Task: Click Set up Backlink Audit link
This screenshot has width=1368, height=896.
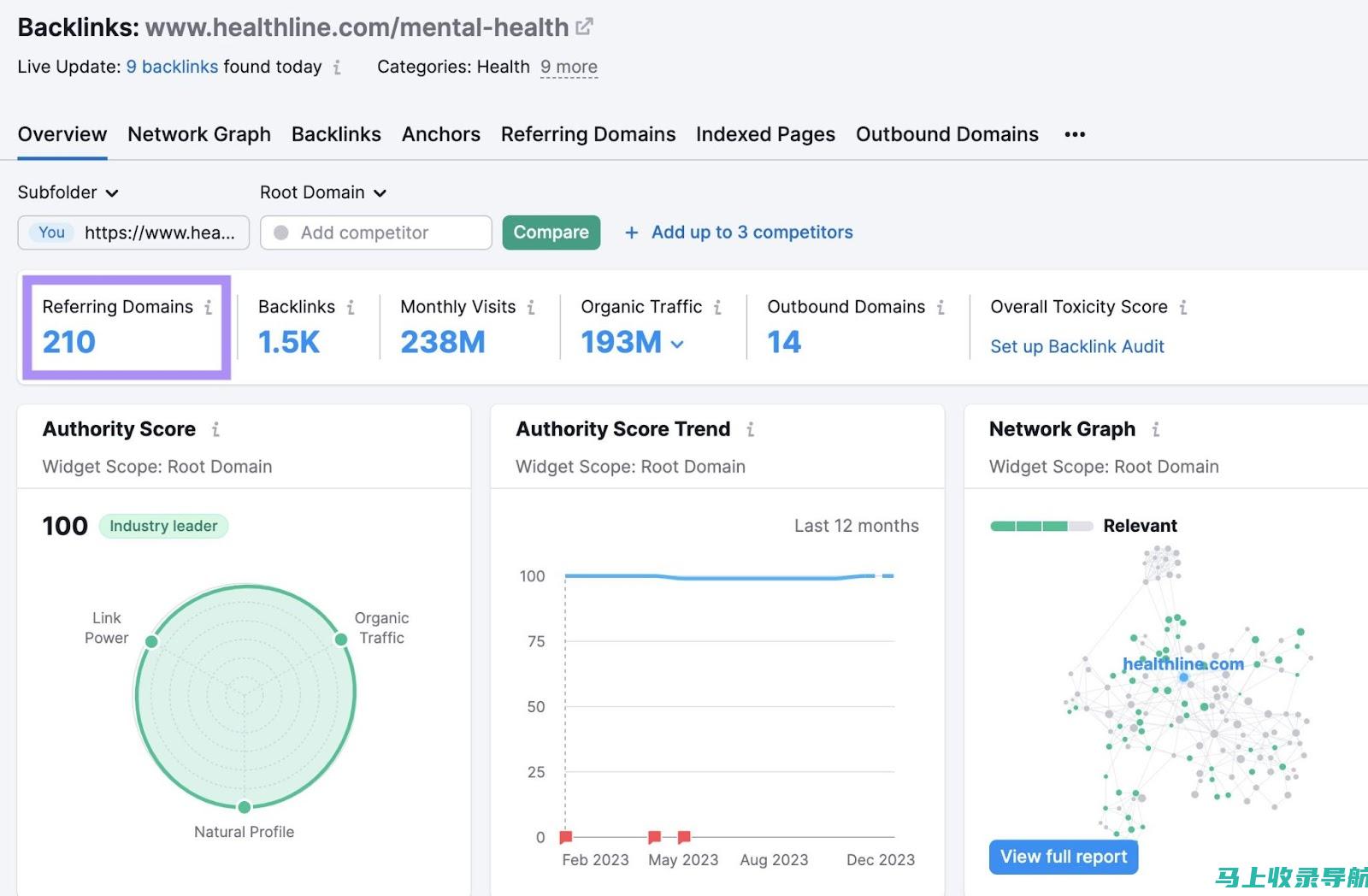Action: [1077, 346]
